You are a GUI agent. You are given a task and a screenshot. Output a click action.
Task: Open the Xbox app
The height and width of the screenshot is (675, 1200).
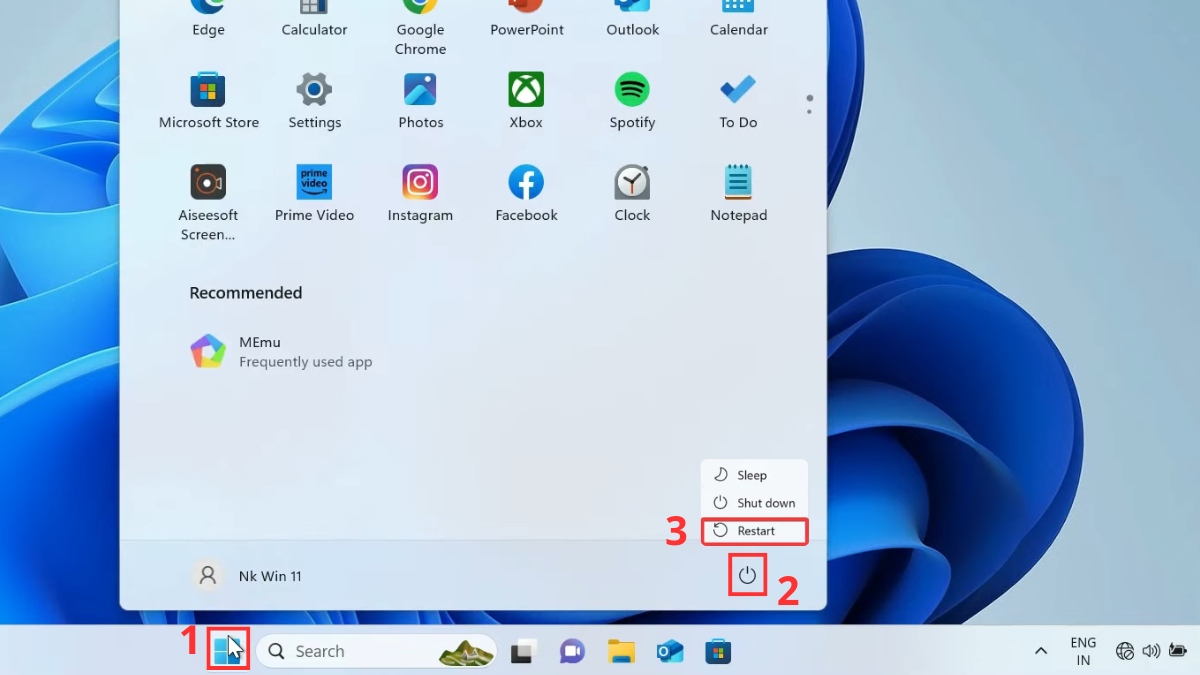click(525, 92)
